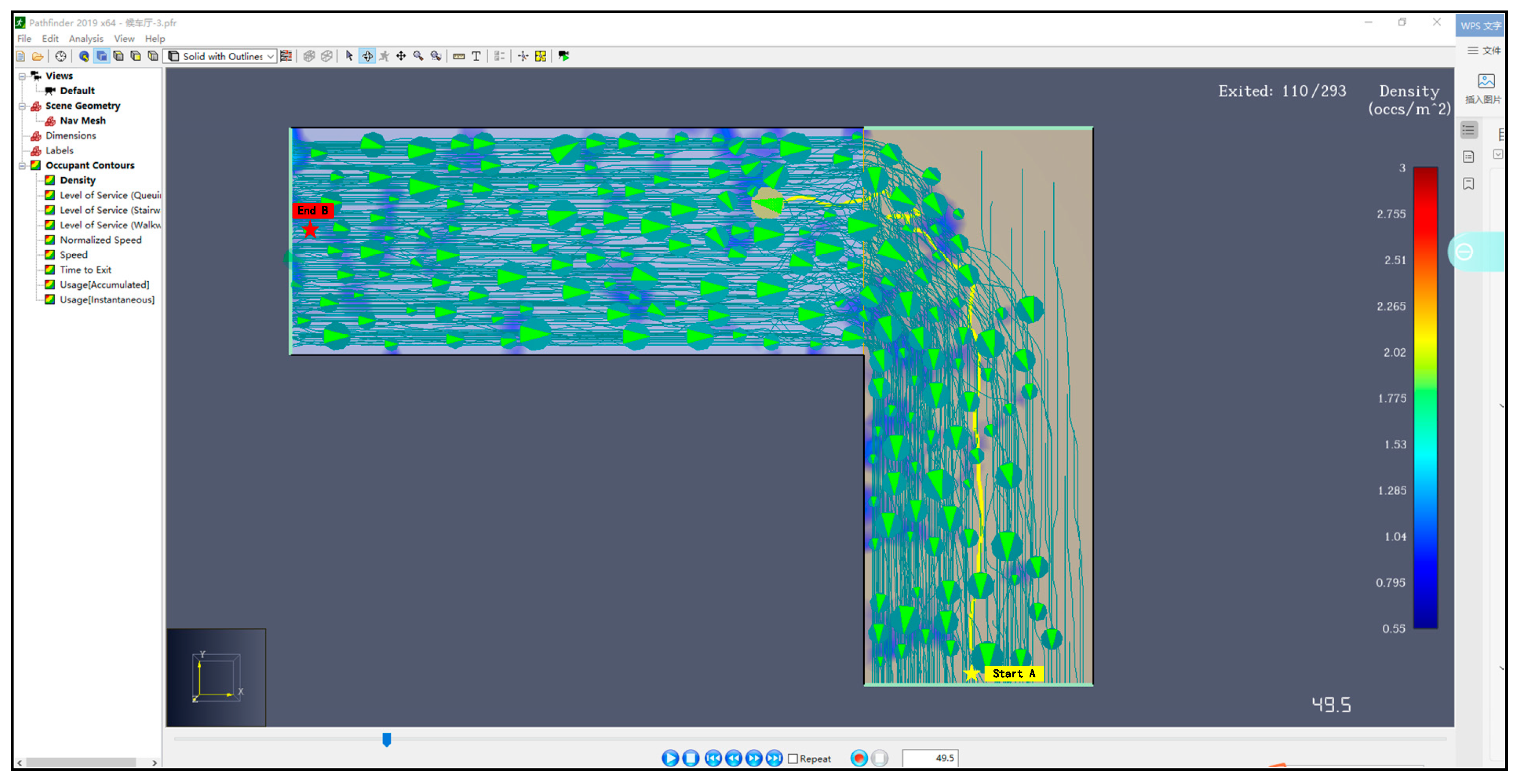Open the Analysis menu
Image resolution: width=1524 pixels, height=784 pixels.
click(x=85, y=38)
